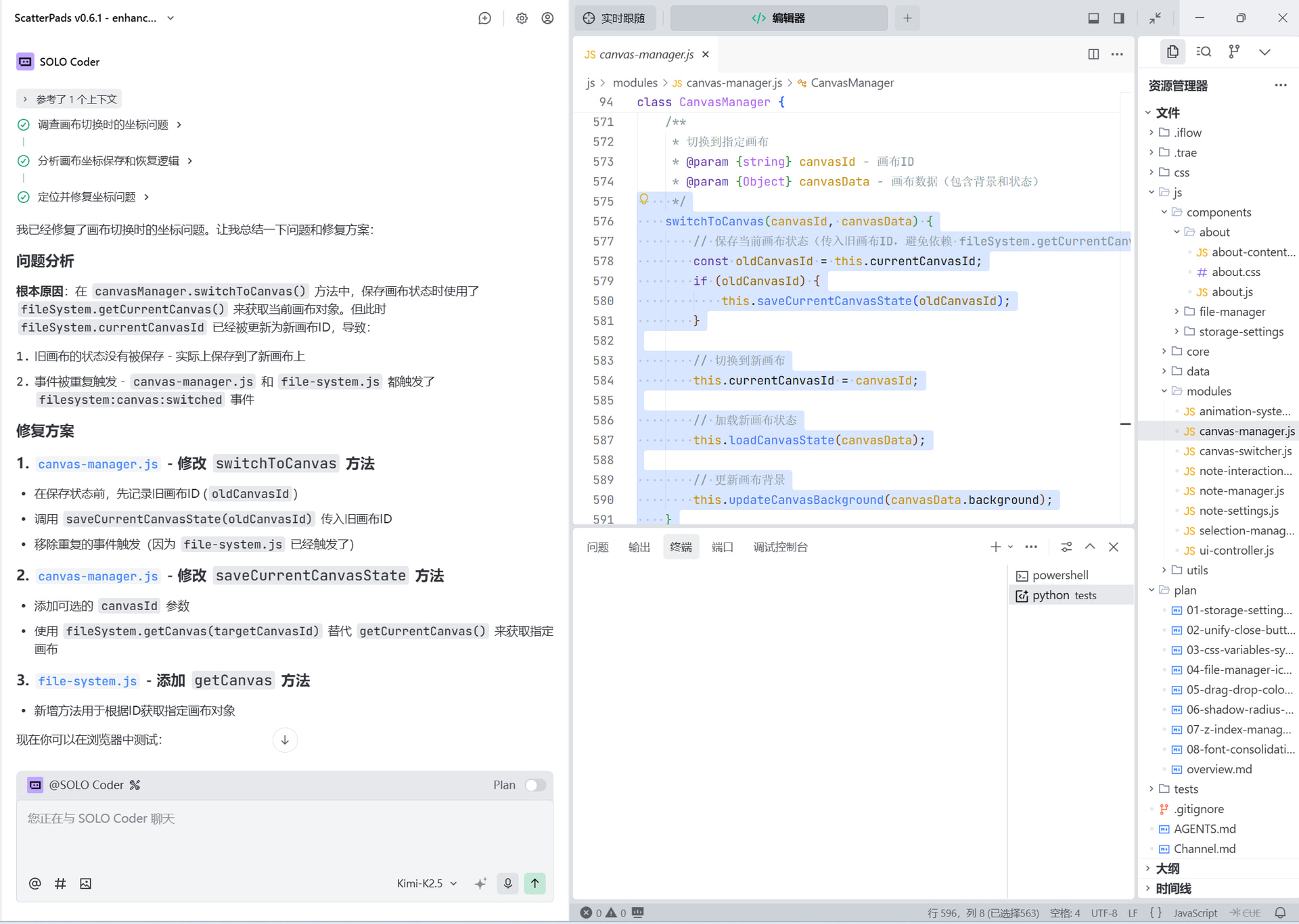Open the file-system.js link in chat
The width and height of the screenshot is (1299, 924).
point(87,681)
